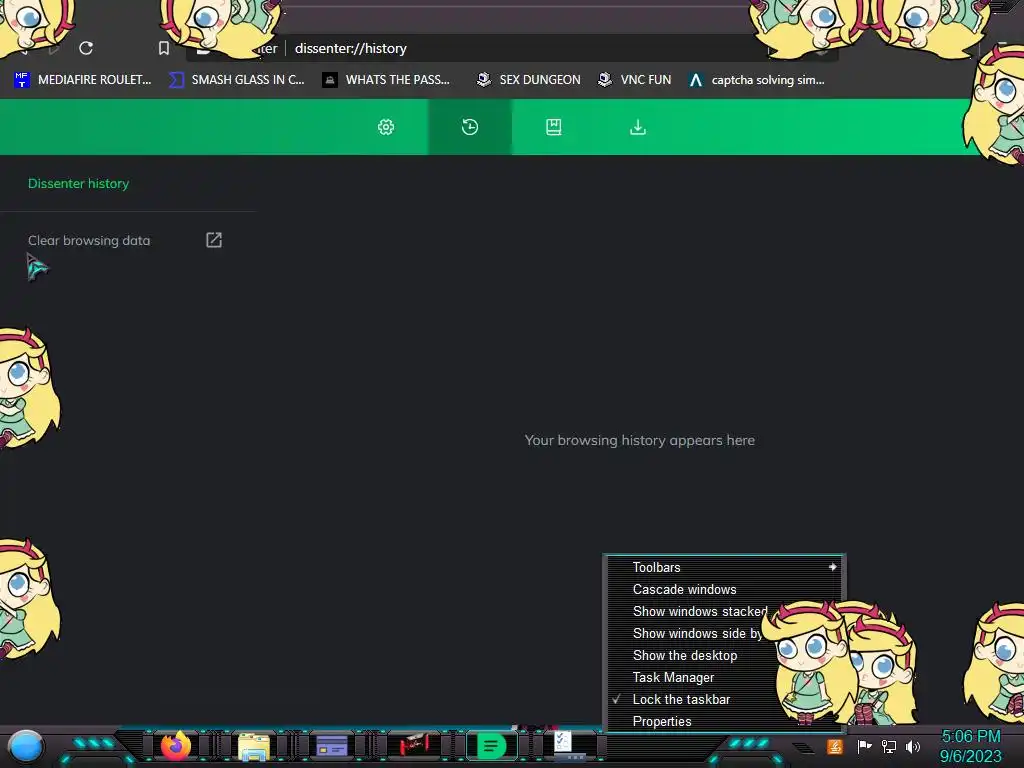Click the Toolbars submenu arrow
1024x768 pixels.
pyautogui.click(x=833, y=567)
